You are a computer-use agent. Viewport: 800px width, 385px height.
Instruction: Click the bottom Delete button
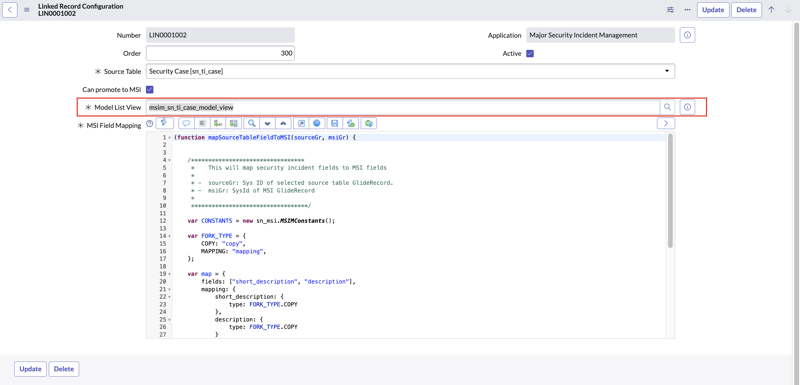click(64, 369)
